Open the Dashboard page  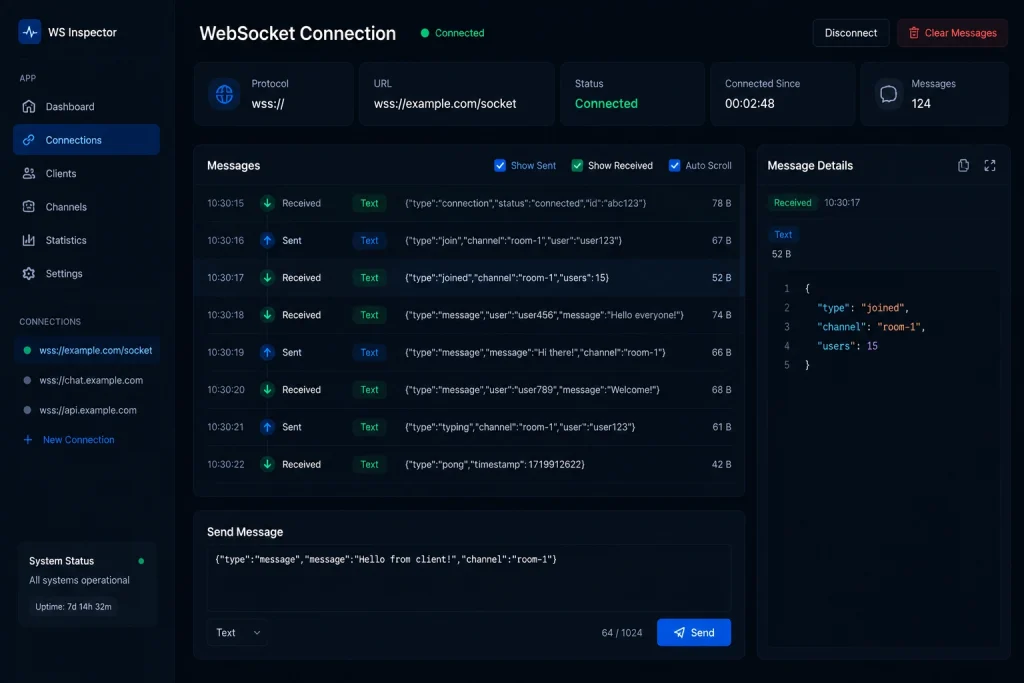86,106
